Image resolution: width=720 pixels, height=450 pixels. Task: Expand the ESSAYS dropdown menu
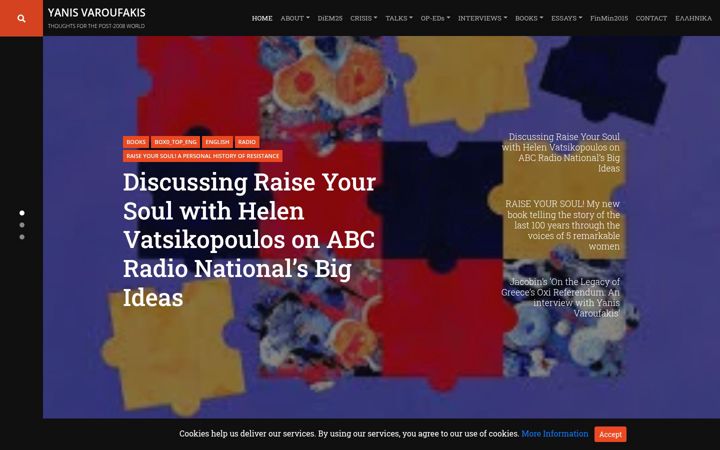(x=566, y=18)
